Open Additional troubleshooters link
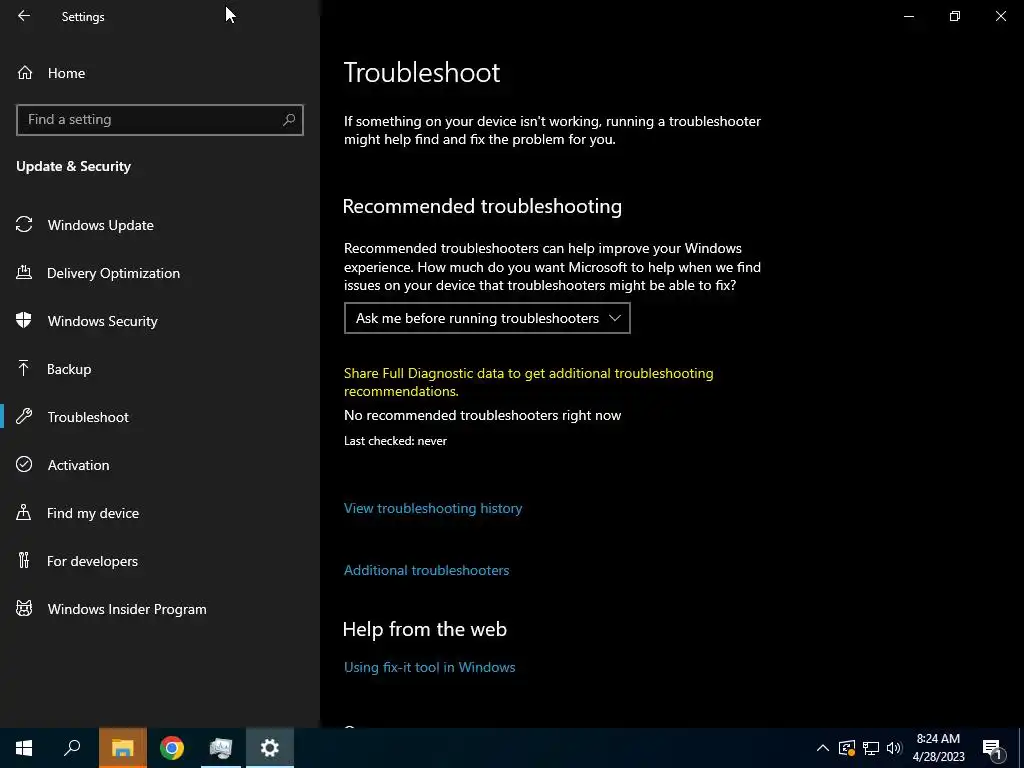 pyautogui.click(x=426, y=570)
